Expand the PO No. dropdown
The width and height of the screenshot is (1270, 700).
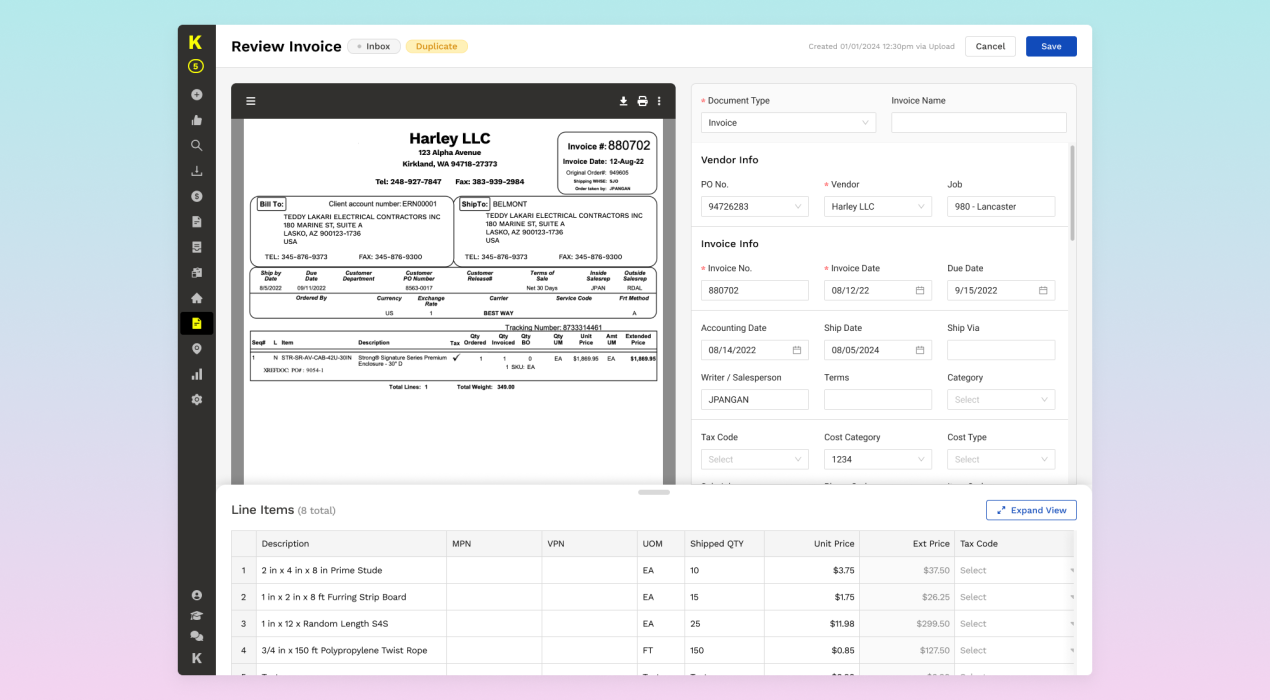754,207
